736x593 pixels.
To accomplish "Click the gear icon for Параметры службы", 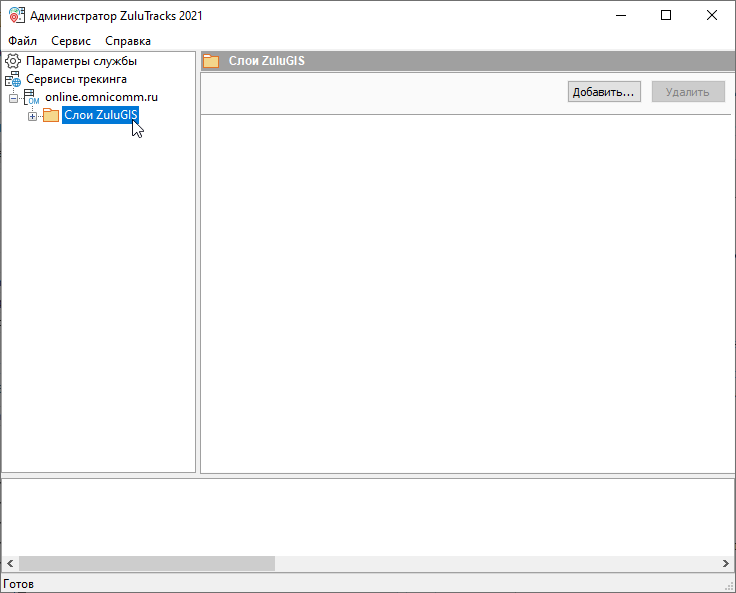I will (13, 61).
